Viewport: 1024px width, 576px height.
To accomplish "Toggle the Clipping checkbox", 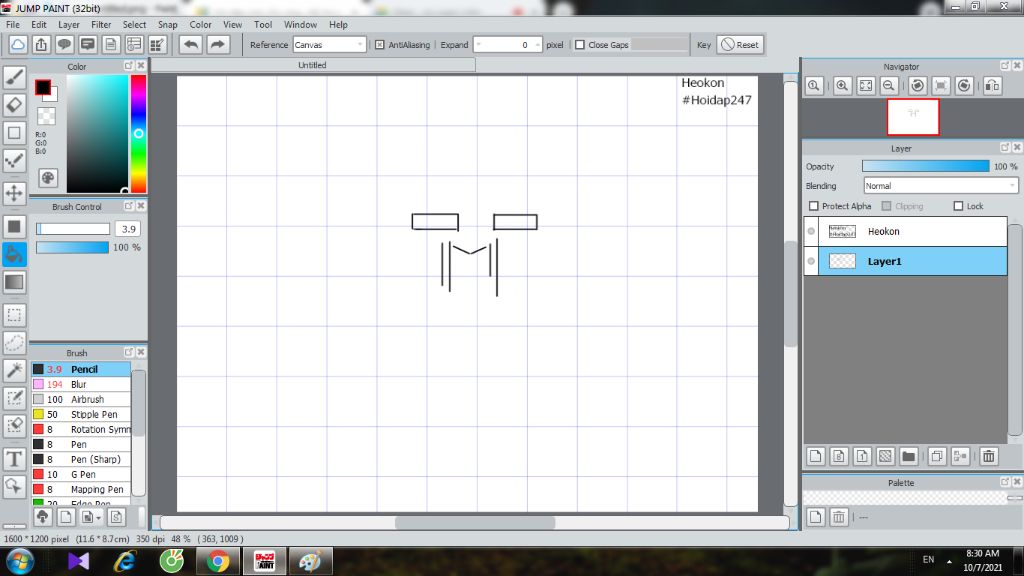I will pos(887,206).
